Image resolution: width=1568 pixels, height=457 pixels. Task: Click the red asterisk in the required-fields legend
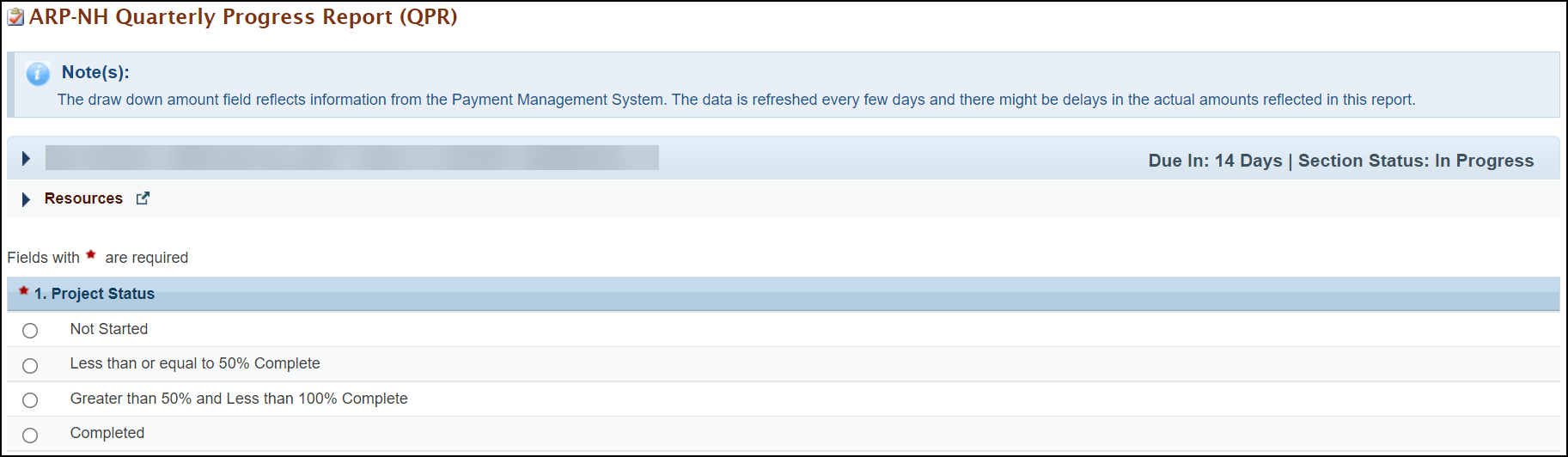91,255
